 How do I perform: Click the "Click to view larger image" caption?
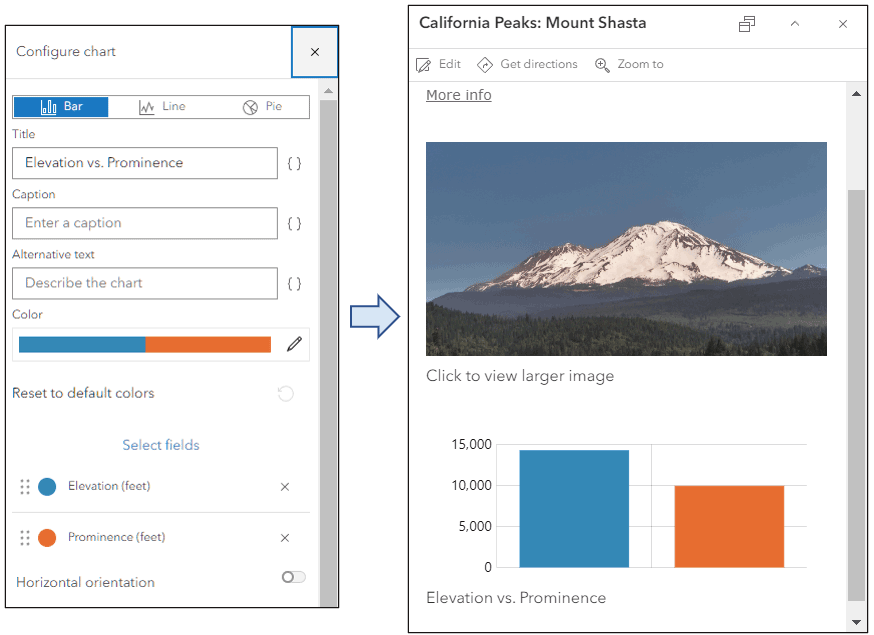520,376
